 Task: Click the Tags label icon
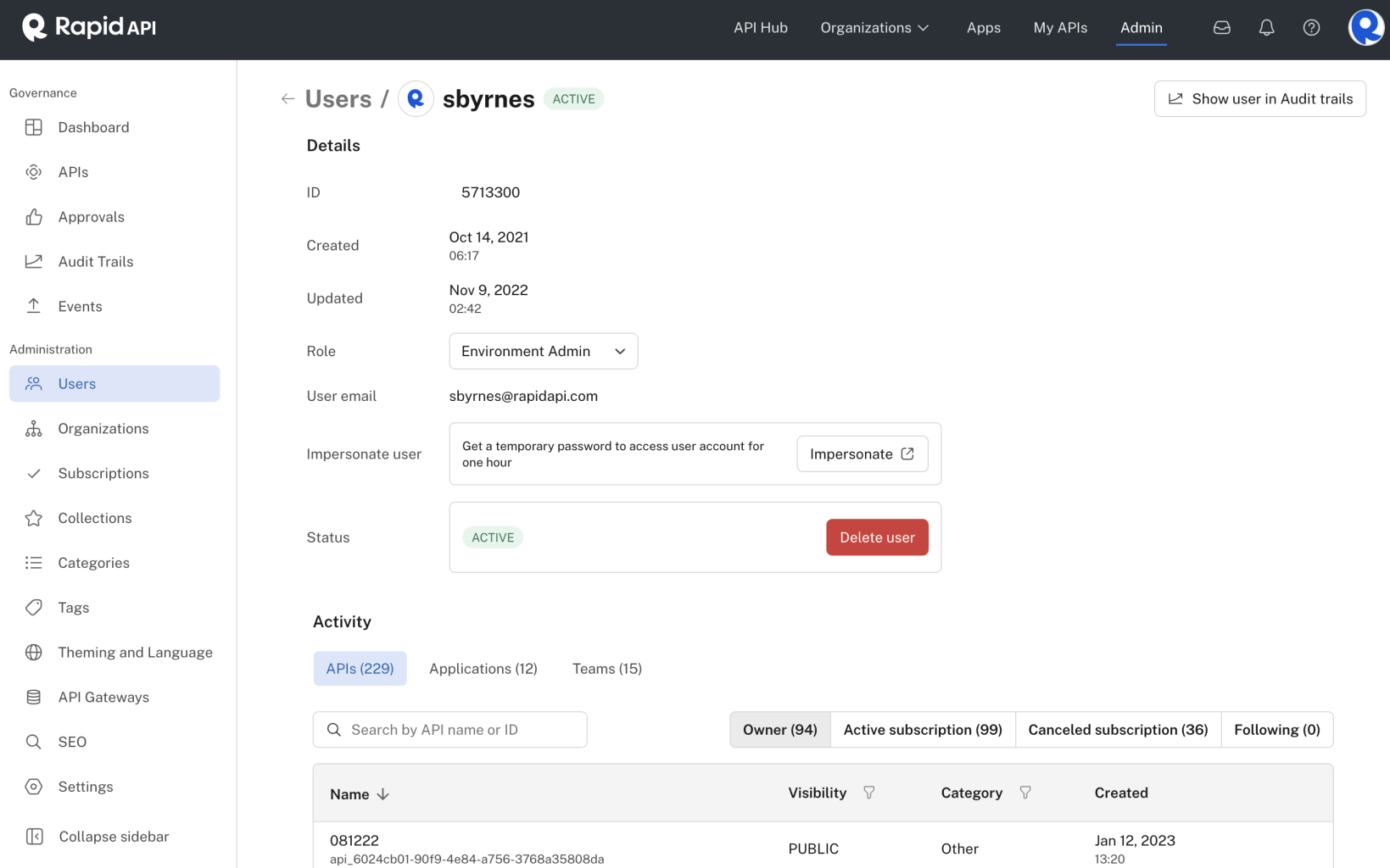point(34,608)
